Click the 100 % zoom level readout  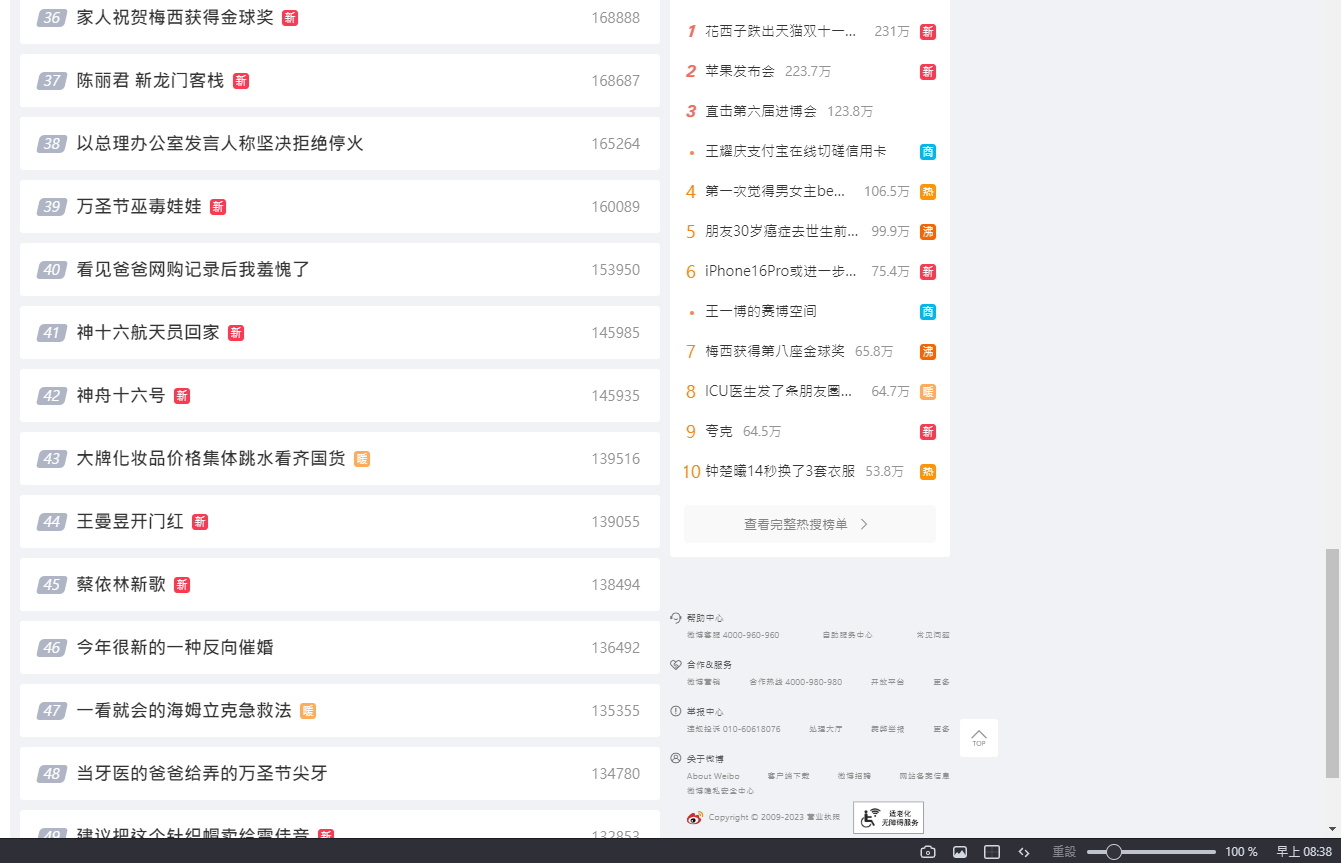point(1241,852)
